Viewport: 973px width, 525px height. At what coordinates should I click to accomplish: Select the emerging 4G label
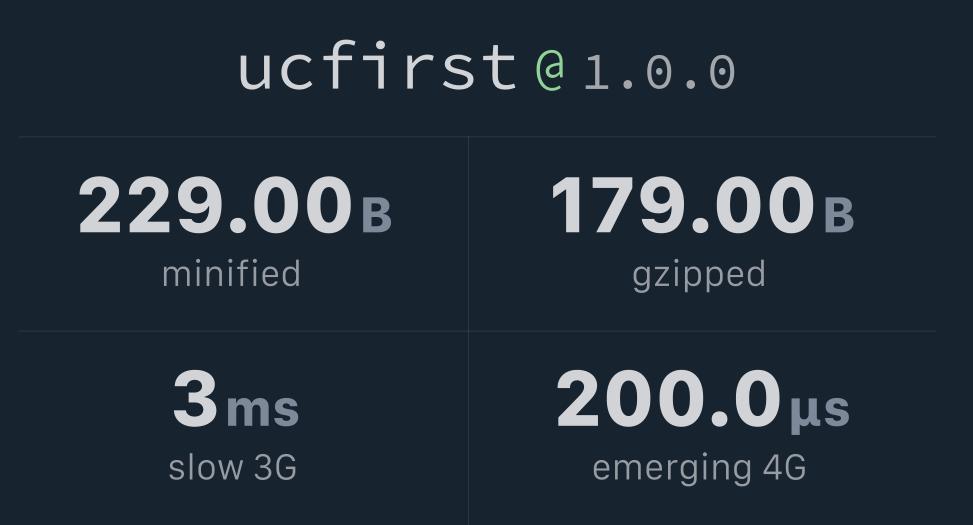[x=699, y=468]
